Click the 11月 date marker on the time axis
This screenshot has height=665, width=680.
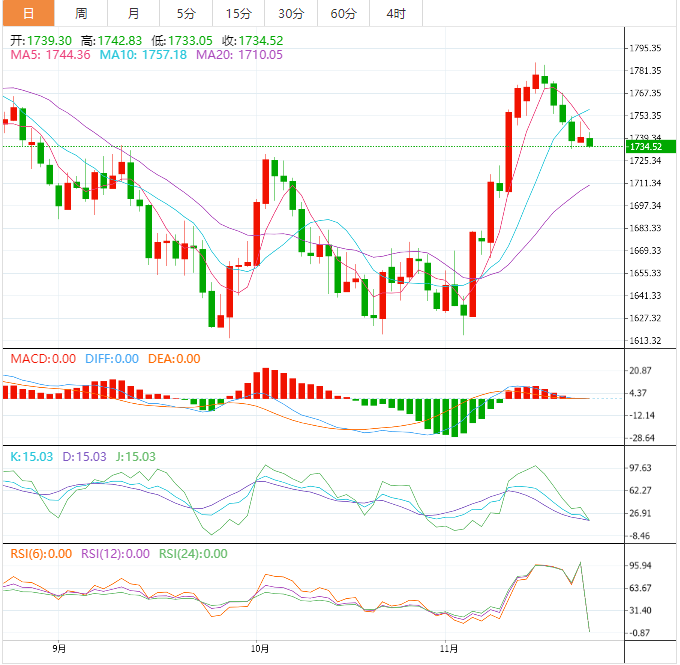coord(450,649)
